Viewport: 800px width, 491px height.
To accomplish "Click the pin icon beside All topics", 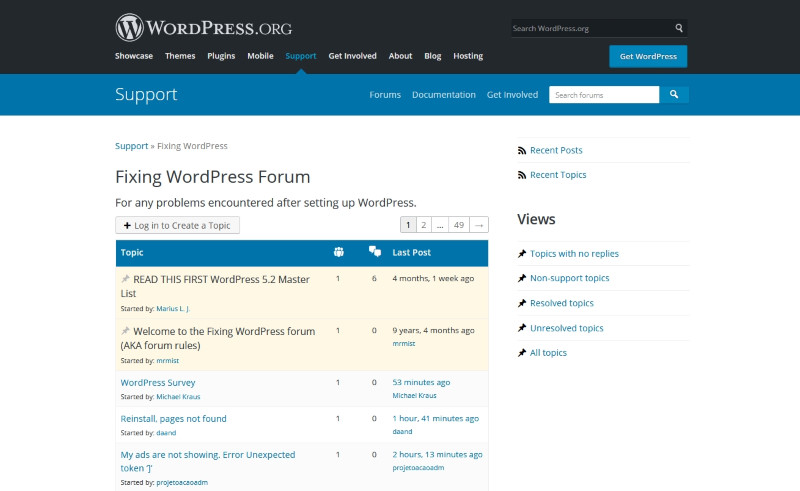I will pos(521,353).
